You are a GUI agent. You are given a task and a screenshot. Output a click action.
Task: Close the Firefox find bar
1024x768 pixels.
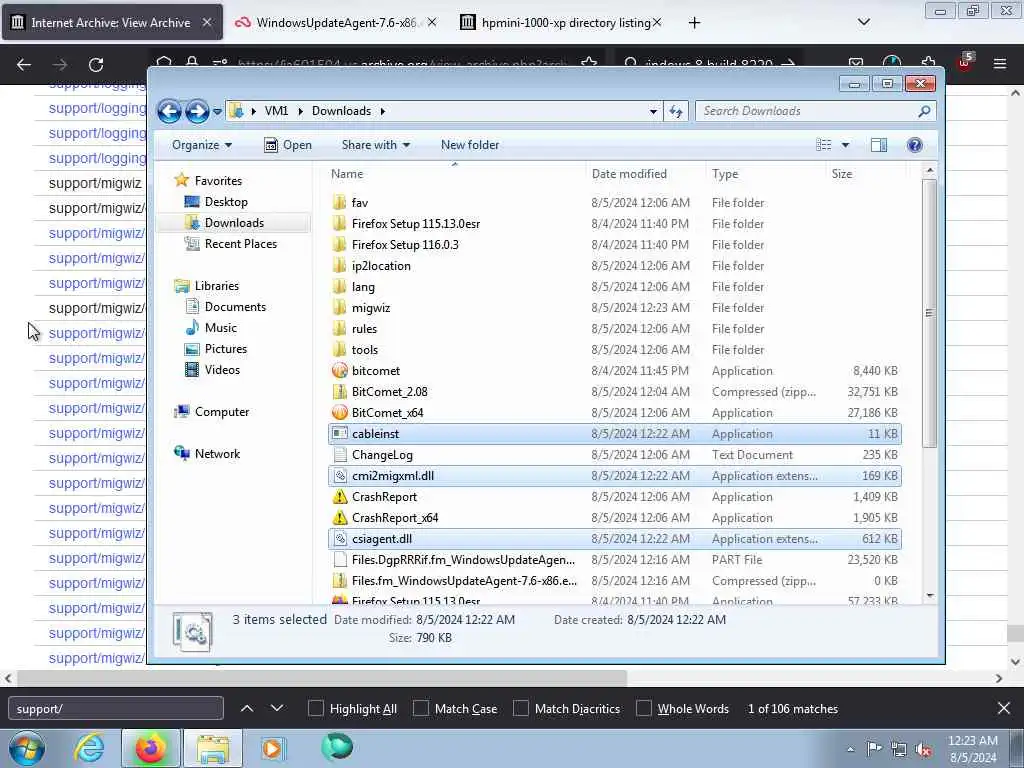pyautogui.click(x=1004, y=708)
